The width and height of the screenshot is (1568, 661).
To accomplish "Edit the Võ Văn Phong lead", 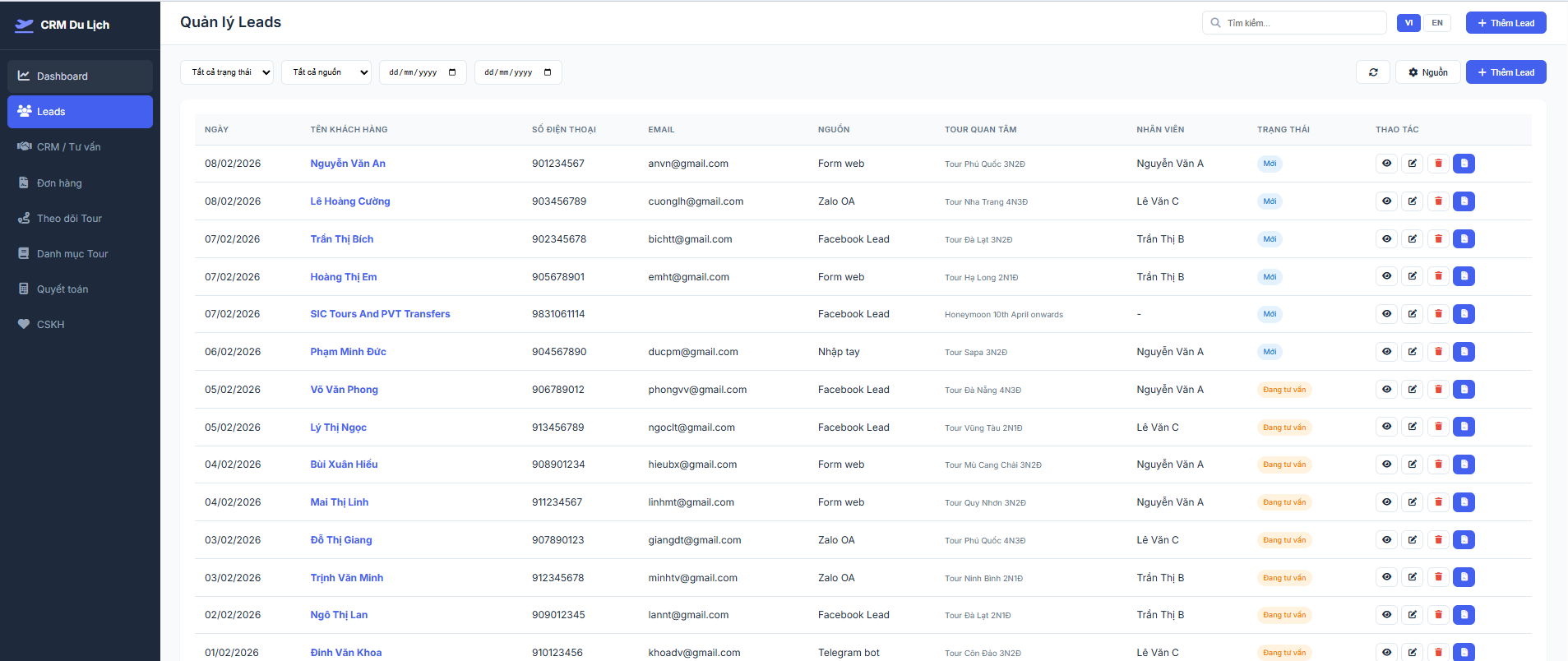I will [1412, 390].
